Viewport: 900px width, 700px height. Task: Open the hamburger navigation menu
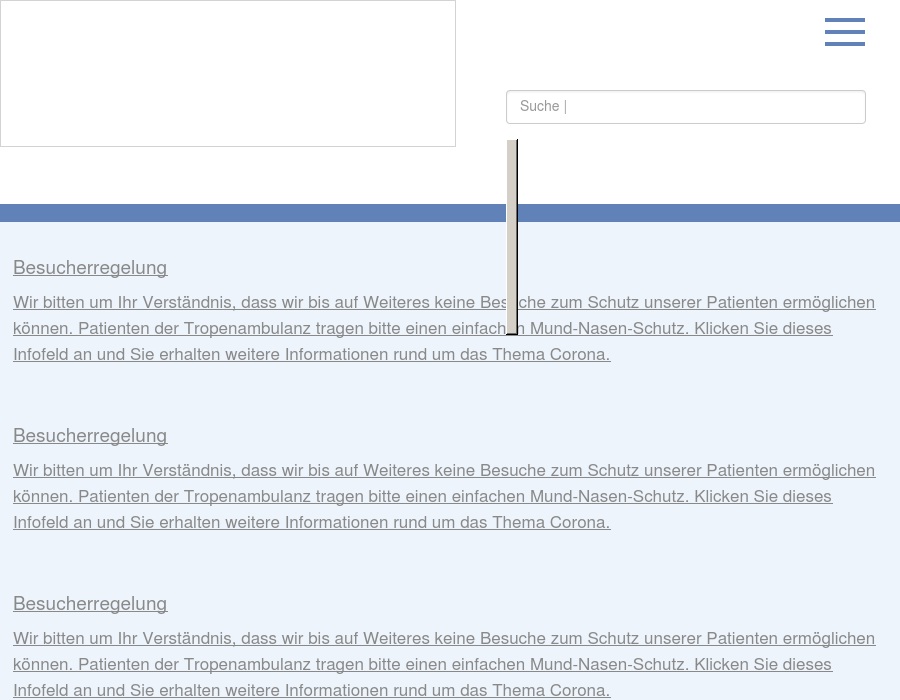844,32
